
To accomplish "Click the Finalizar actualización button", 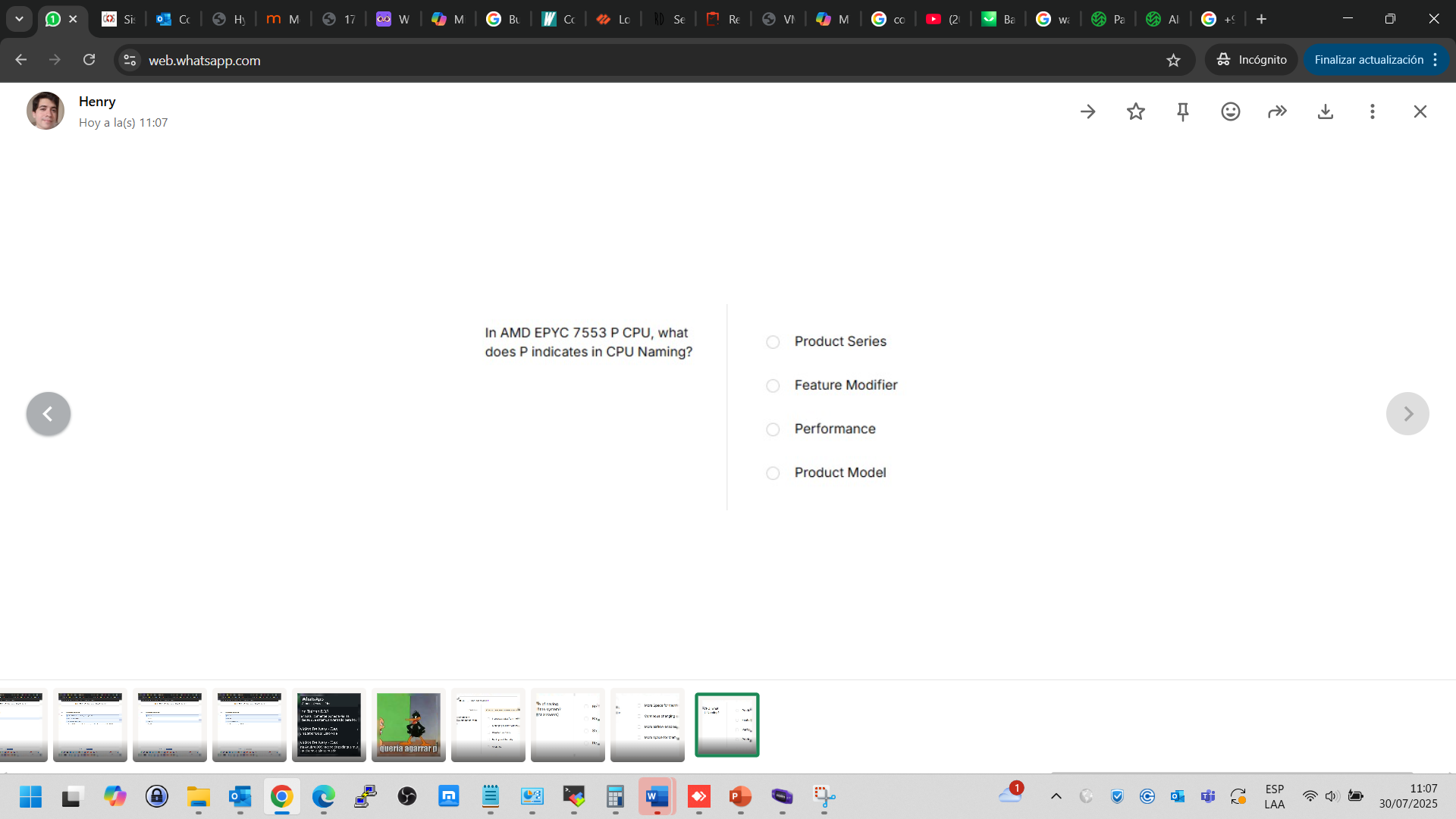I will pyautogui.click(x=1370, y=59).
